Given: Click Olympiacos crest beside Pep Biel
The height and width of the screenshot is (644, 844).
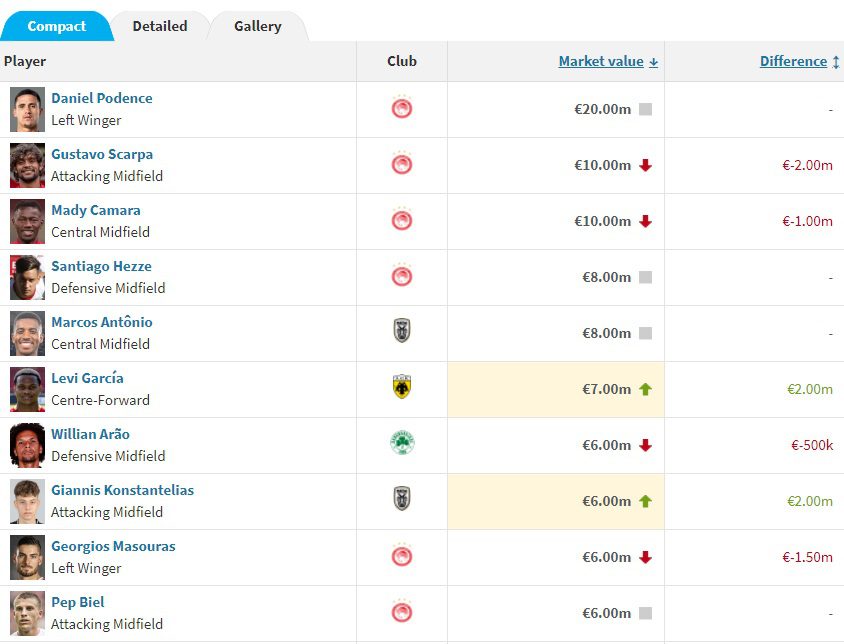Looking at the screenshot, I should click(x=402, y=612).
